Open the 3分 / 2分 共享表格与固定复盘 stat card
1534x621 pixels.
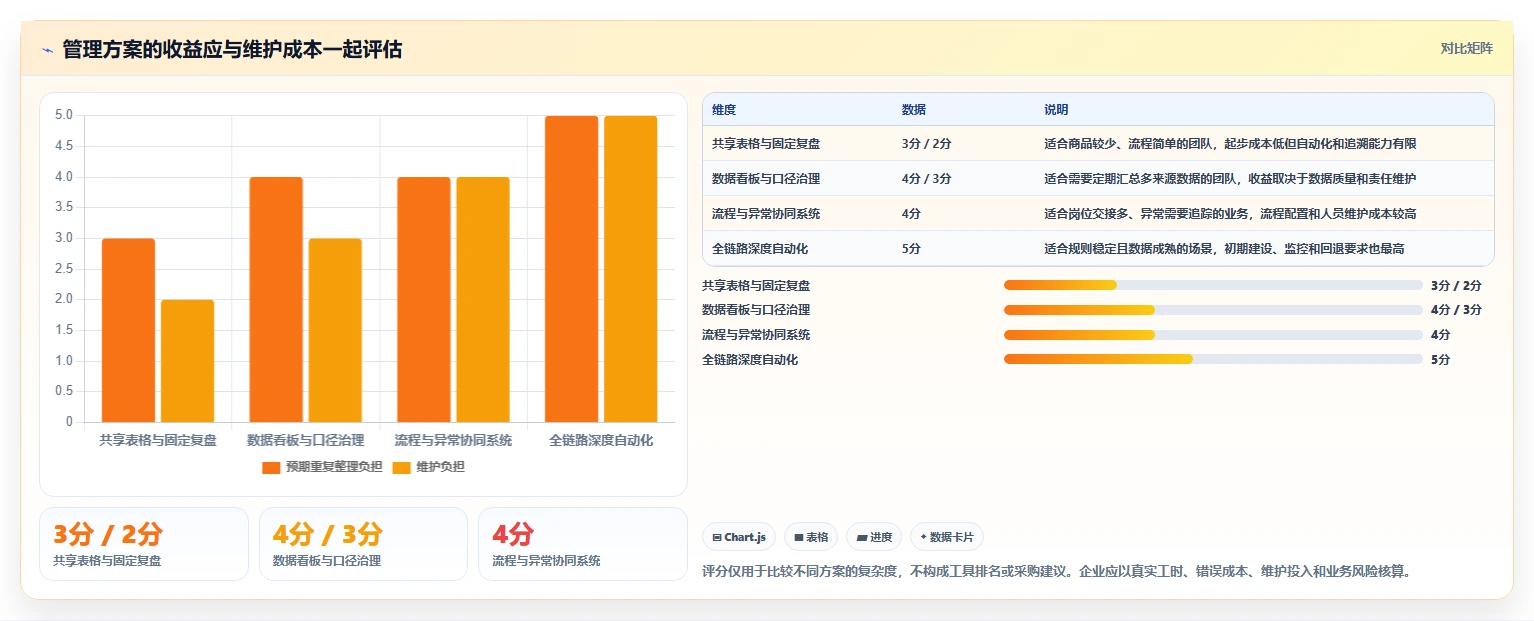[x=144, y=544]
